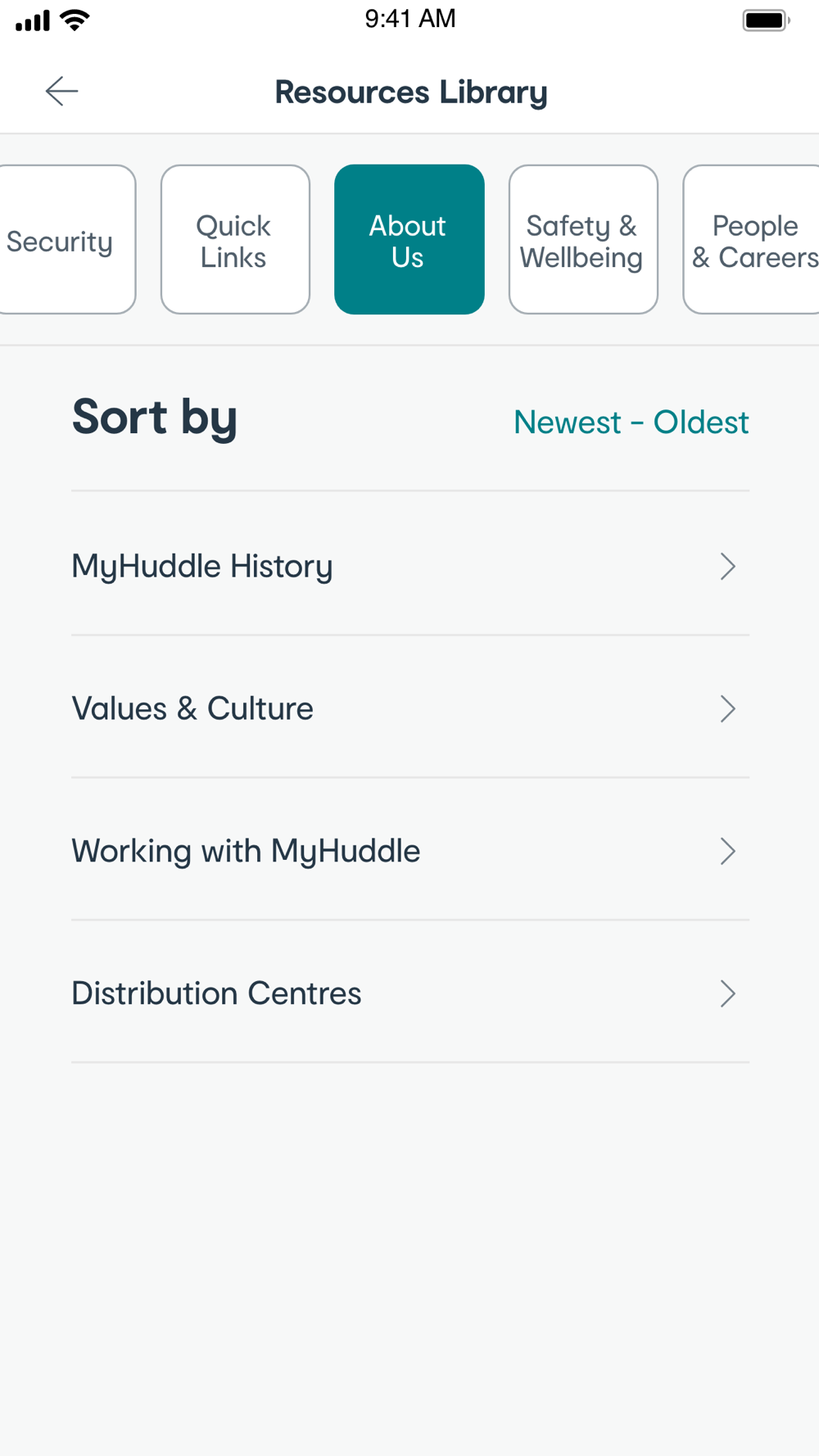
Task: Switch to Safety & Wellbeing tab
Action: (x=583, y=239)
